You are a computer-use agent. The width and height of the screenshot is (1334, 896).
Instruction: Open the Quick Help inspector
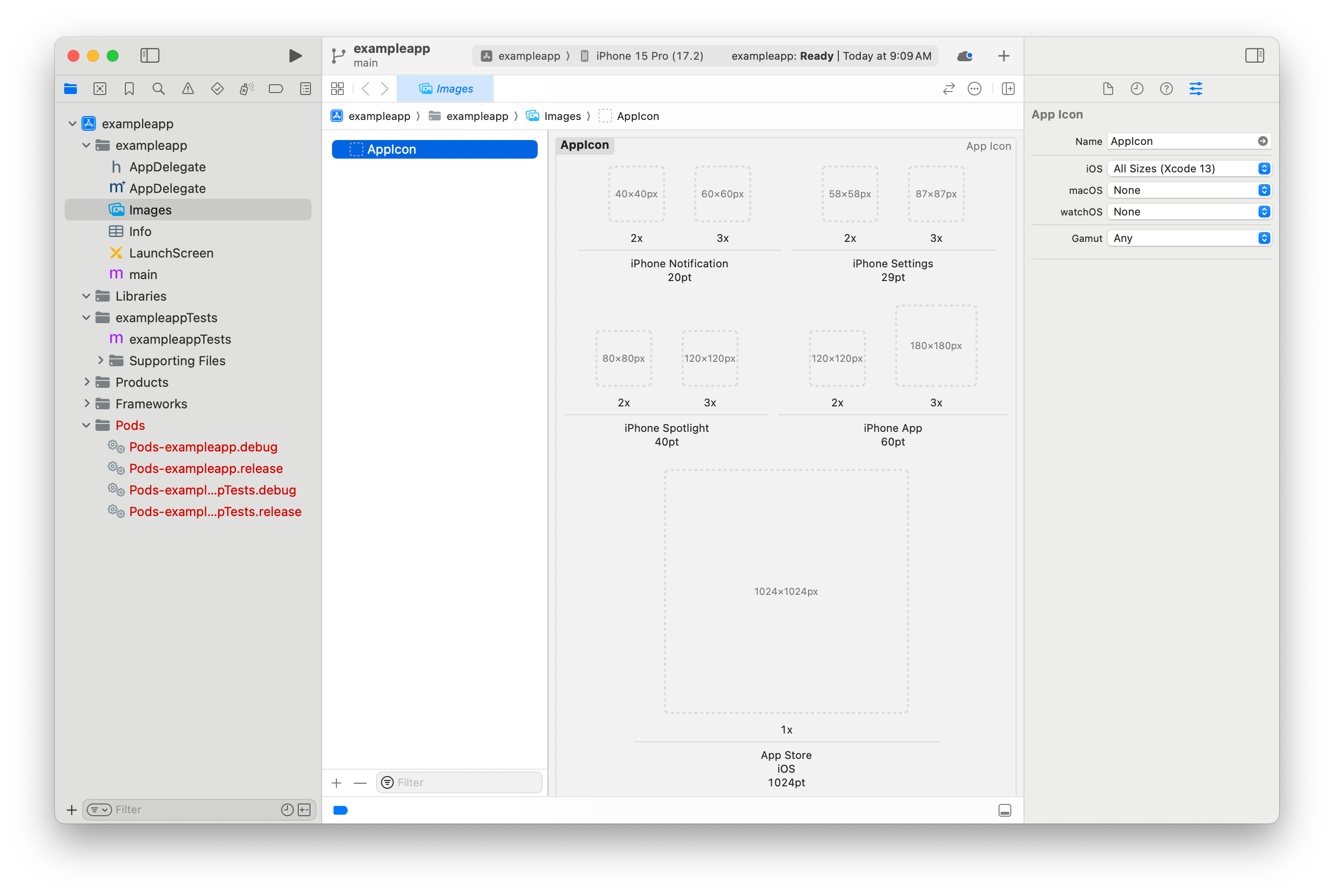coord(1166,89)
